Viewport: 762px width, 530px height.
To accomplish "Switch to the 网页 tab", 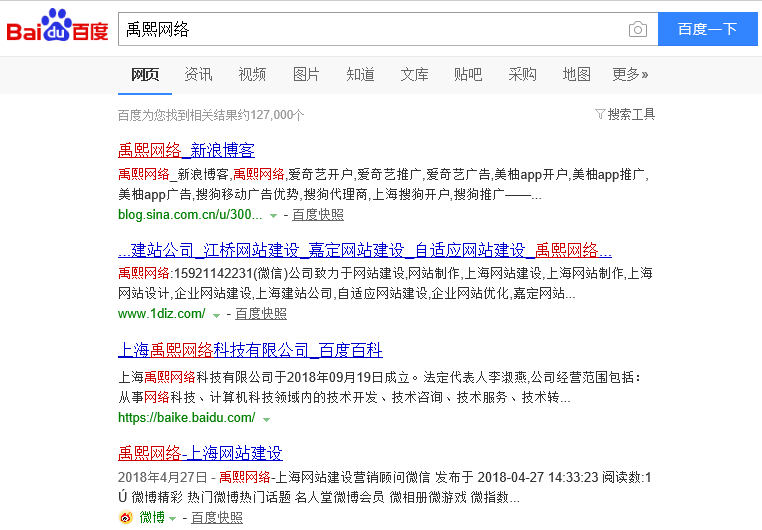I will pyautogui.click(x=145, y=74).
